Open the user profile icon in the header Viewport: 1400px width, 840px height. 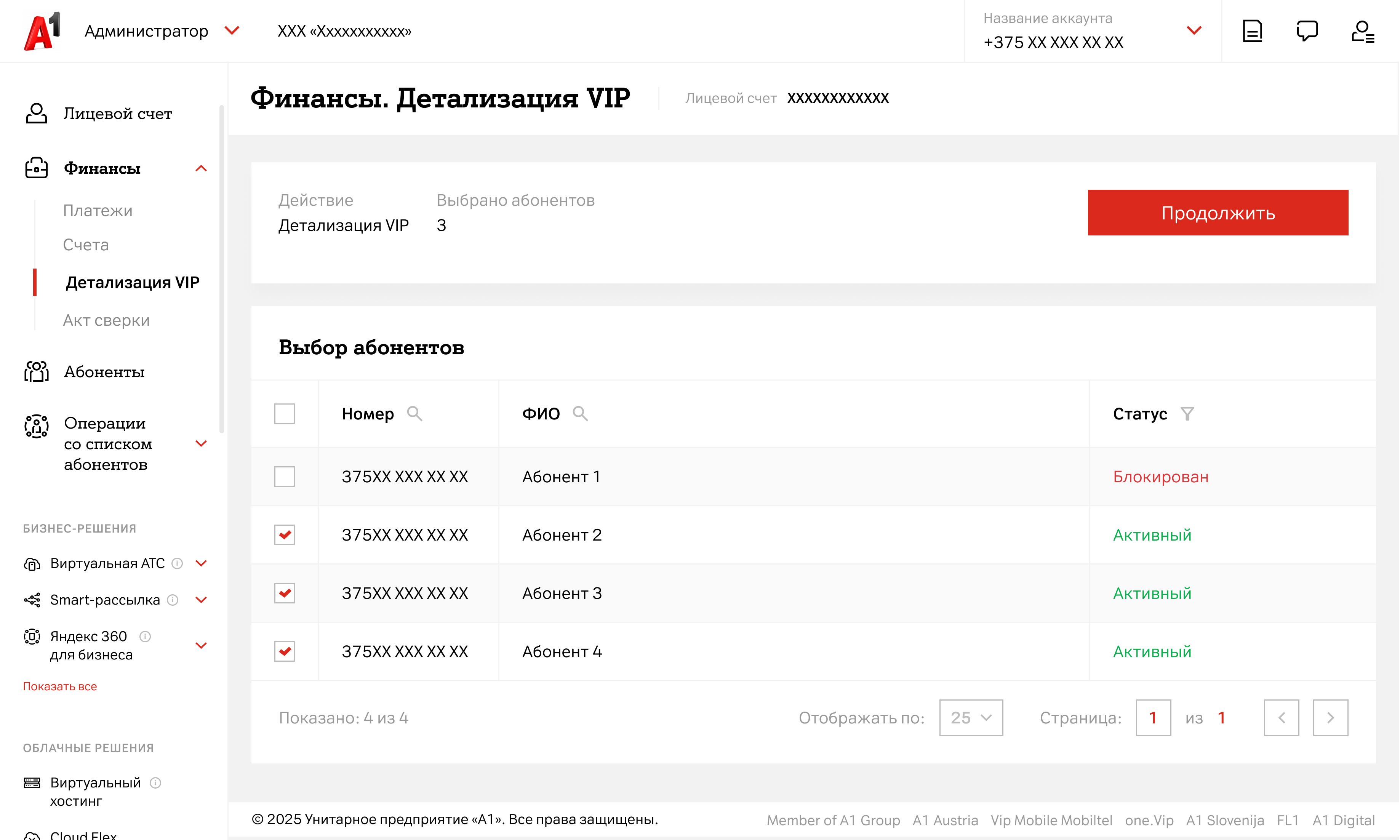click(1363, 31)
